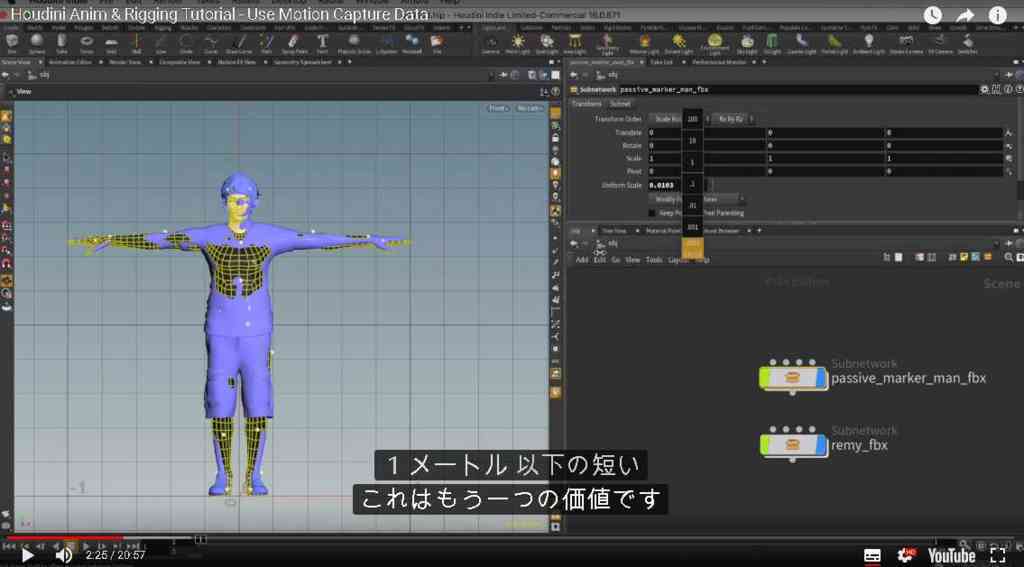Click the Uniform Scale value field
Screen dimensions: 1024x567
coord(665,186)
